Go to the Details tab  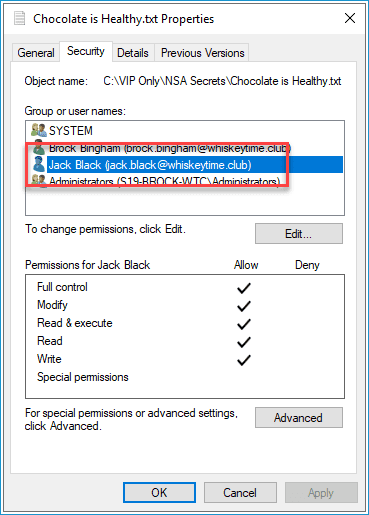click(x=133, y=53)
